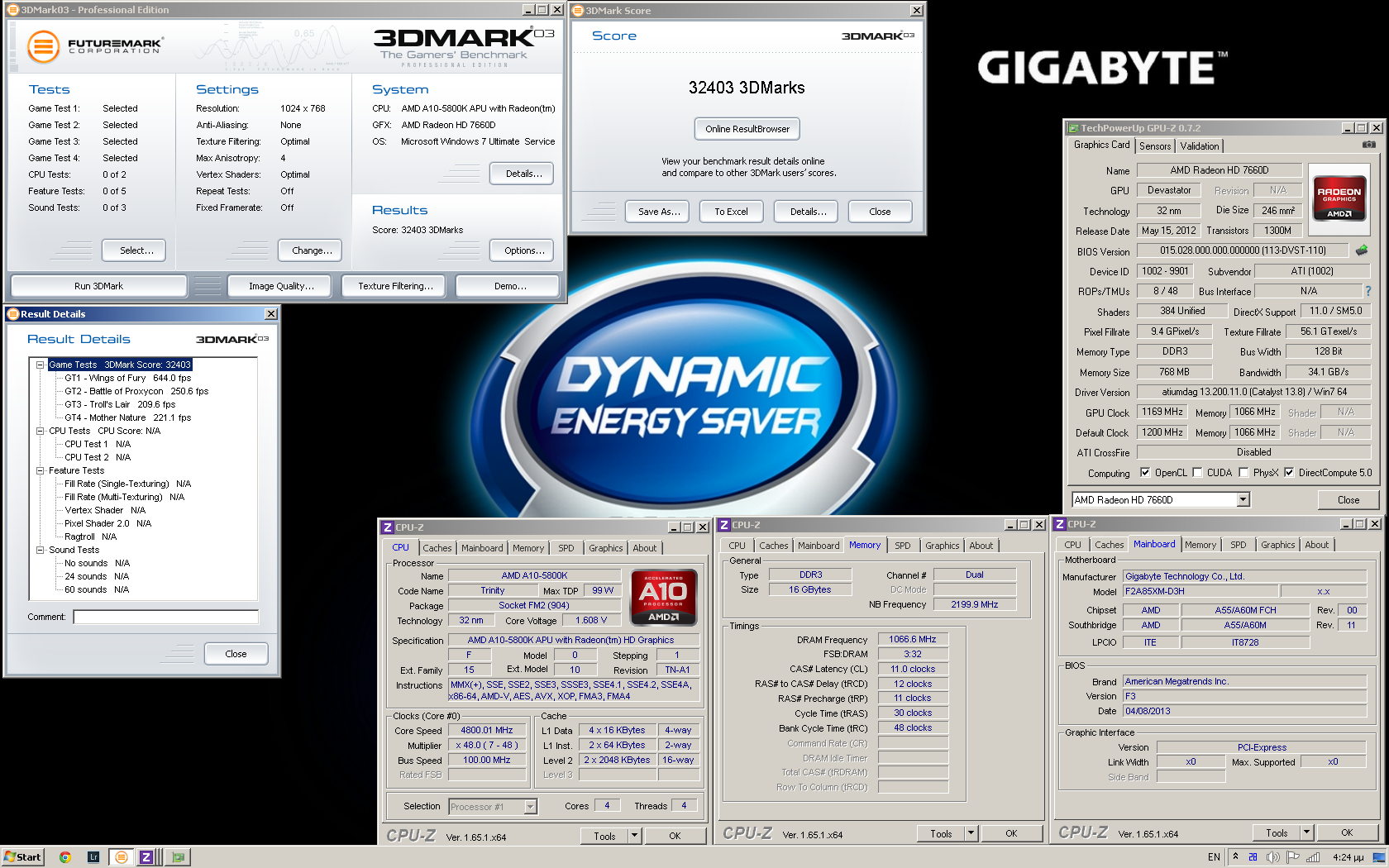Click Change settings button in 3DMark03
This screenshot has height=868, width=1389.
pyautogui.click(x=312, y=250)
